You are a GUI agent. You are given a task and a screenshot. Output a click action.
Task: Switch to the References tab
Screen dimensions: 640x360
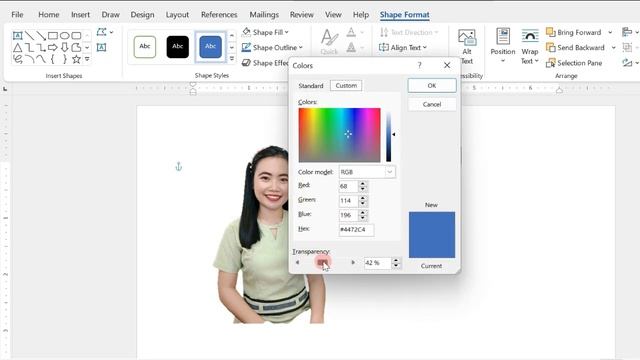[x=219, y=15]
